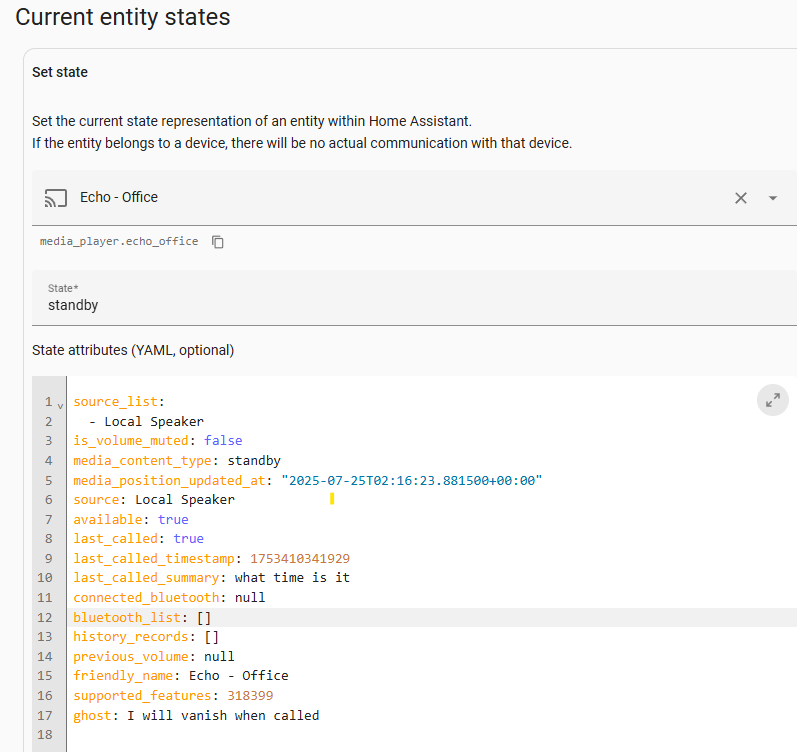
Task: Click the last_called_summary text
Action: pos(292,578)
